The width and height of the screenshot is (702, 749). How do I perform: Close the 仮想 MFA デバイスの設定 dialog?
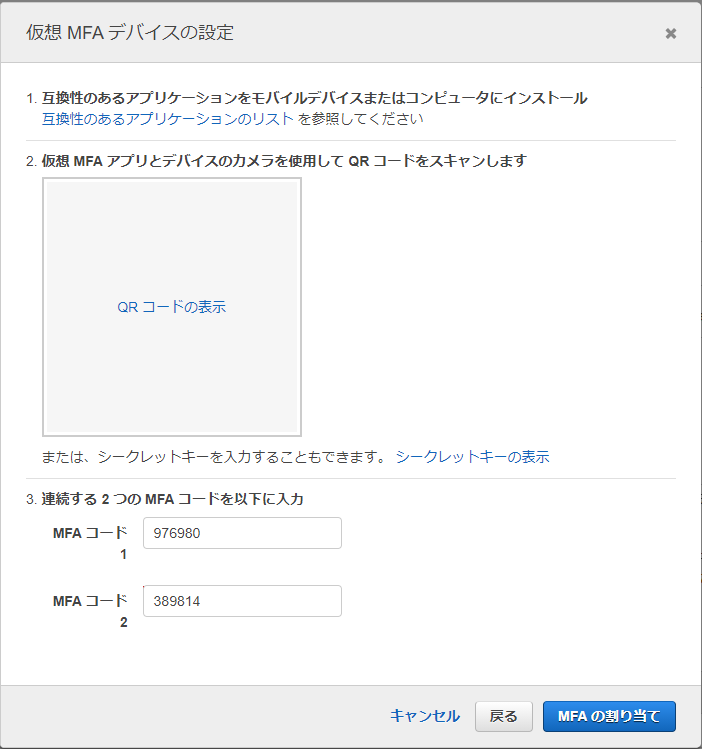(670, 33)
